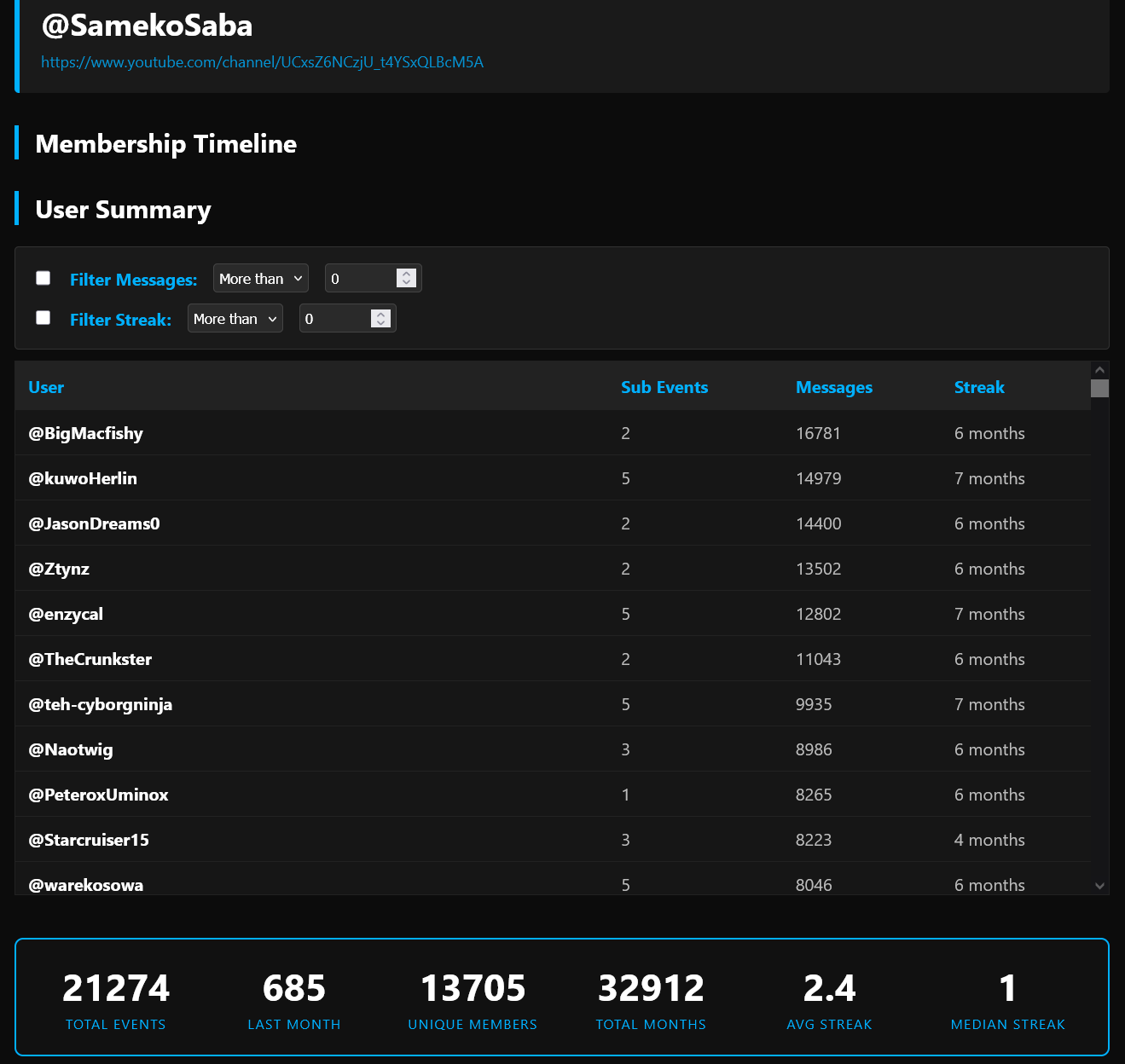The image size is (1125, 1064).
Task: Increment the Filter Streak value using up arrow
Action: 381,314
